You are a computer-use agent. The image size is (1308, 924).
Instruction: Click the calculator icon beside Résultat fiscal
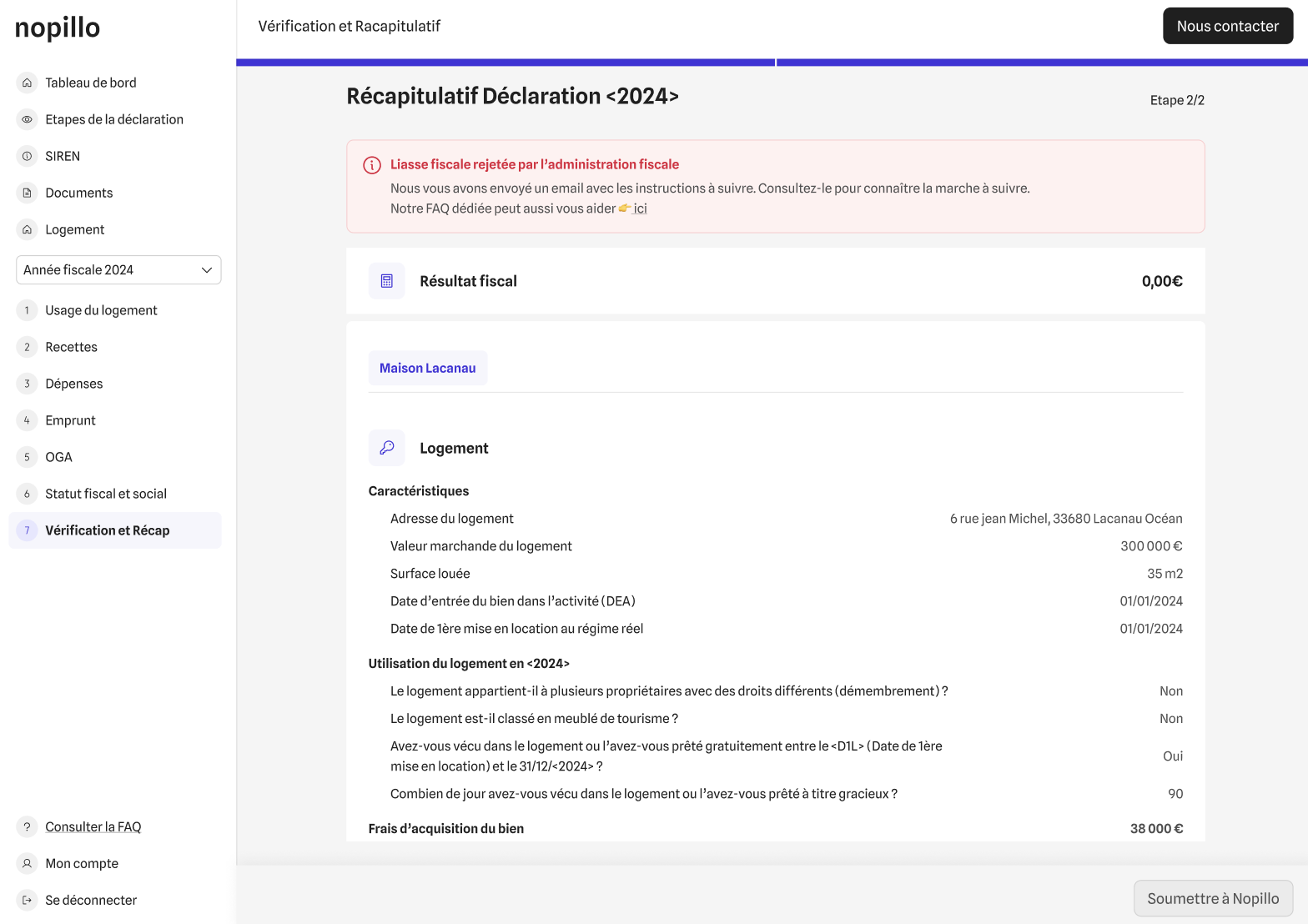(386, 281)
